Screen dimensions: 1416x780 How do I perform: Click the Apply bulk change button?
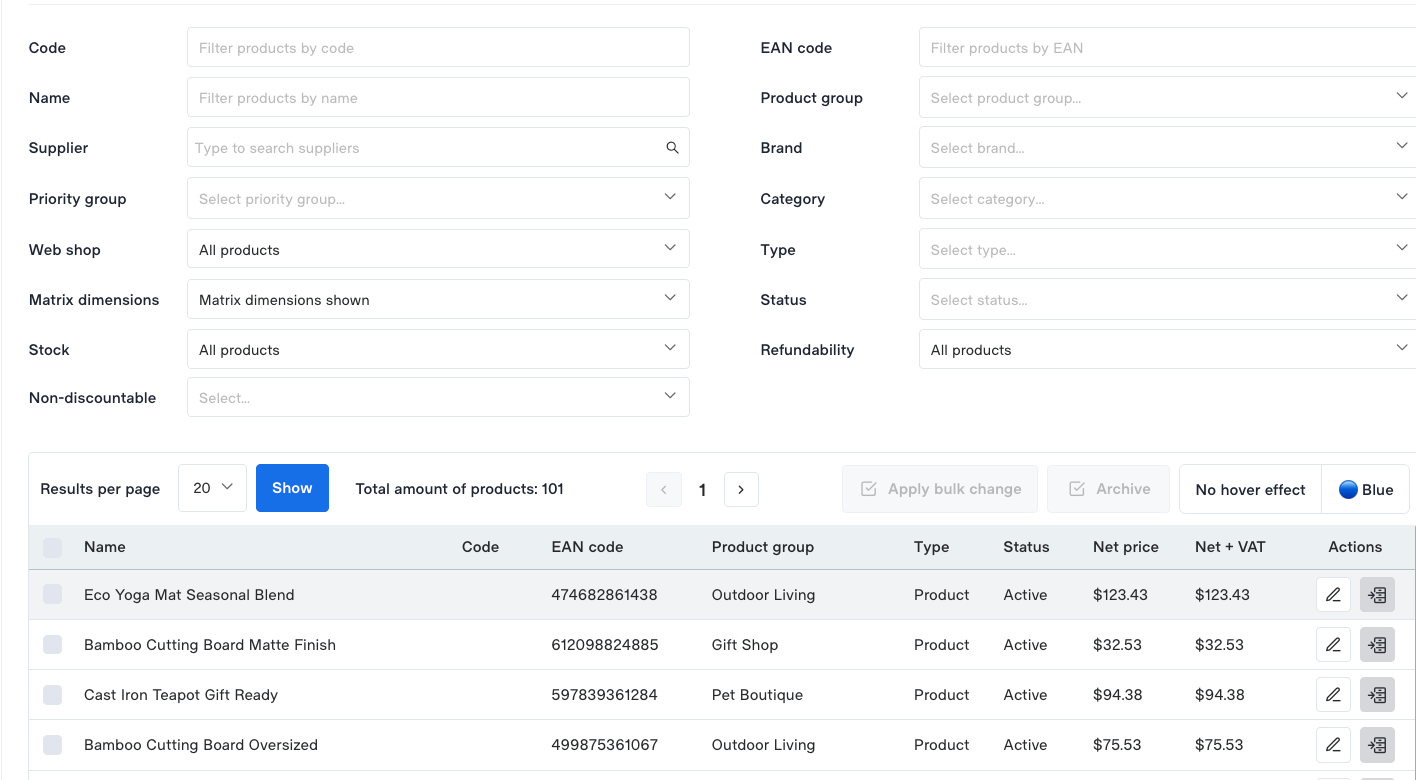tap(940, 489)
